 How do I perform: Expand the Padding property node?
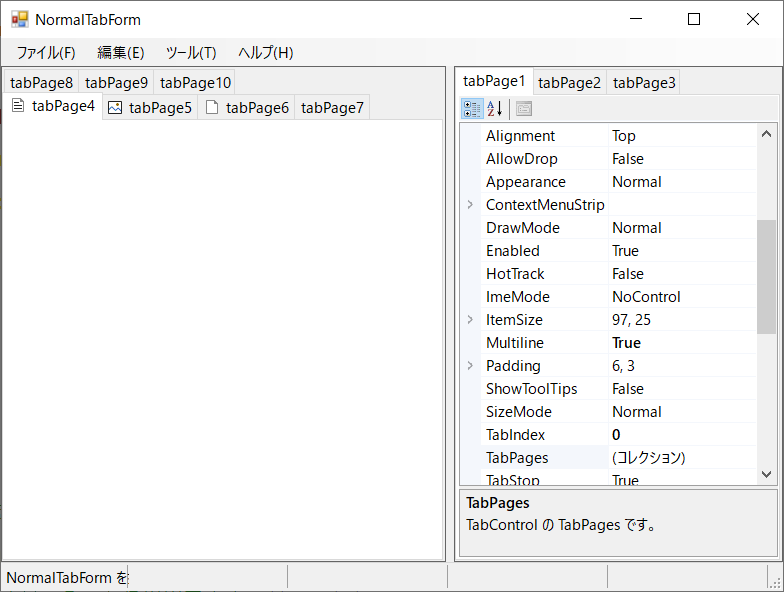470,366
